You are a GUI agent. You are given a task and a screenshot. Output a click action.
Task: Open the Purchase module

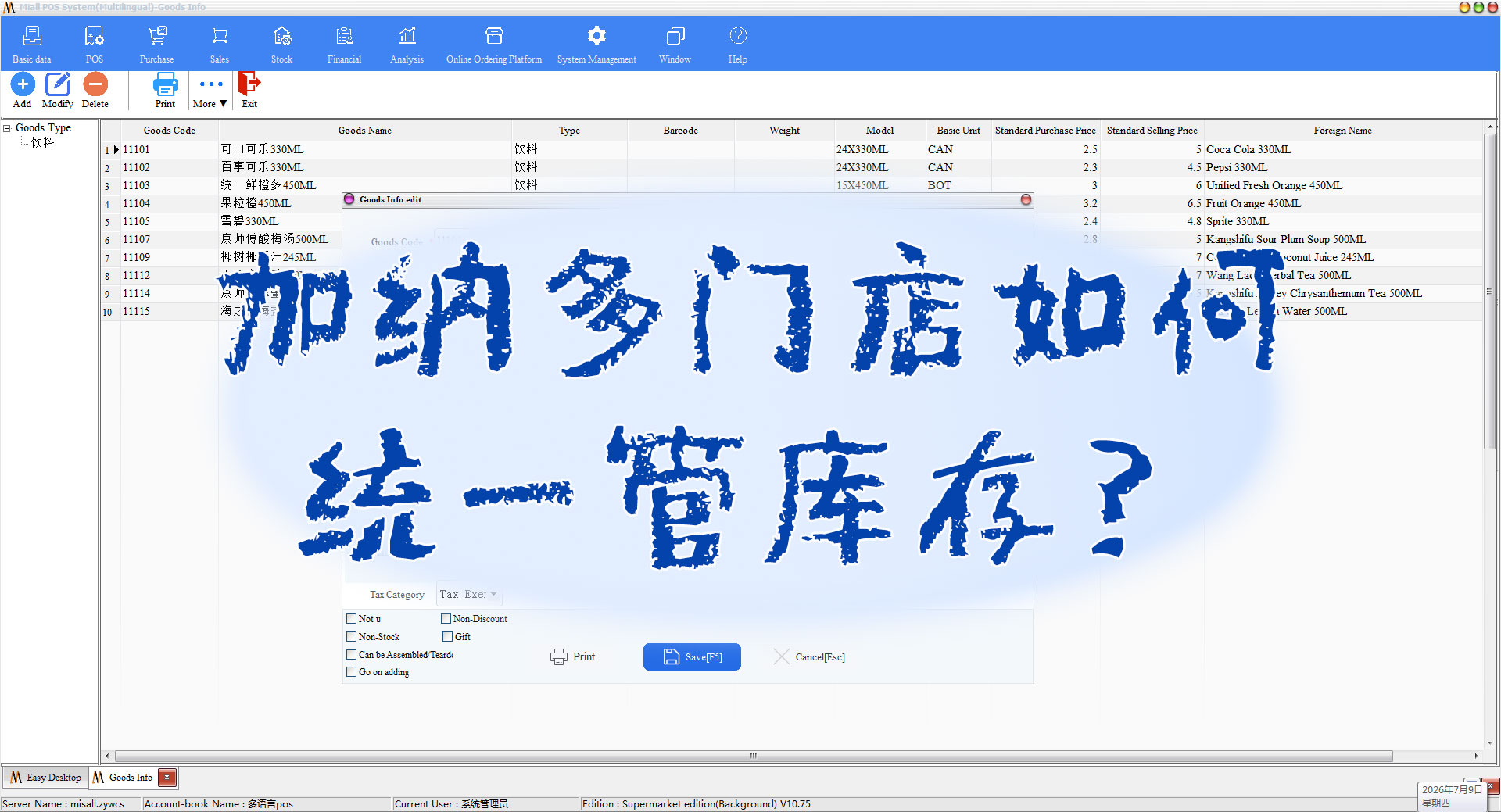pos(157,45)
